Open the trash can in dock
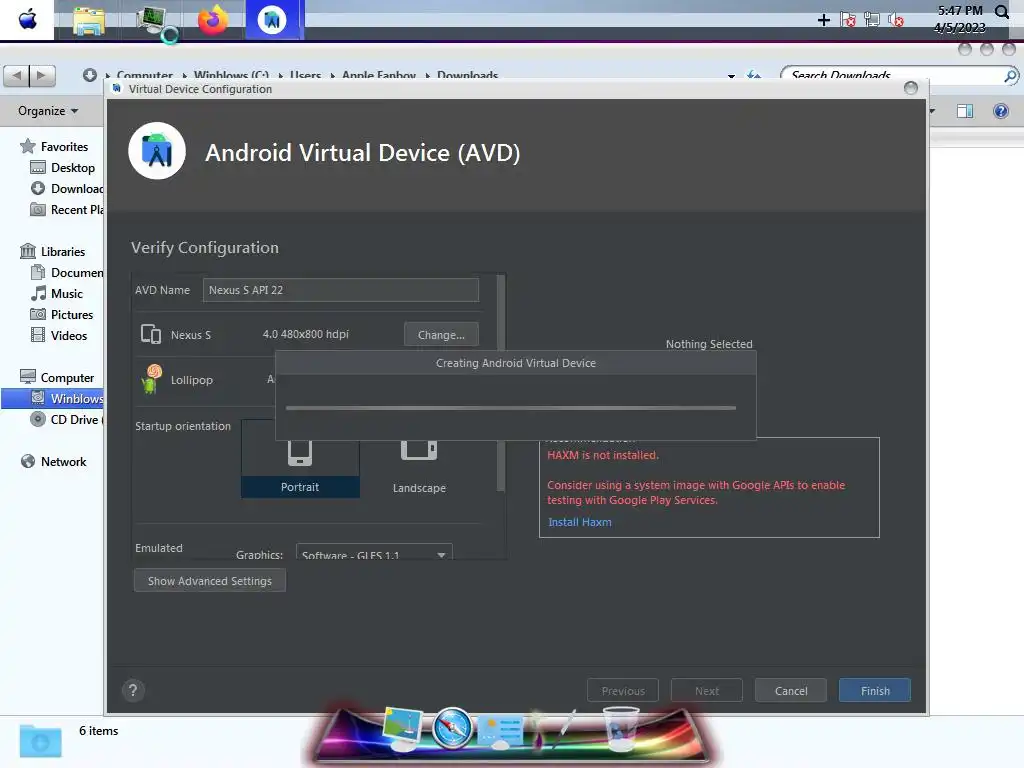Viewport: 1024px width, 768px height. point(620,729)
